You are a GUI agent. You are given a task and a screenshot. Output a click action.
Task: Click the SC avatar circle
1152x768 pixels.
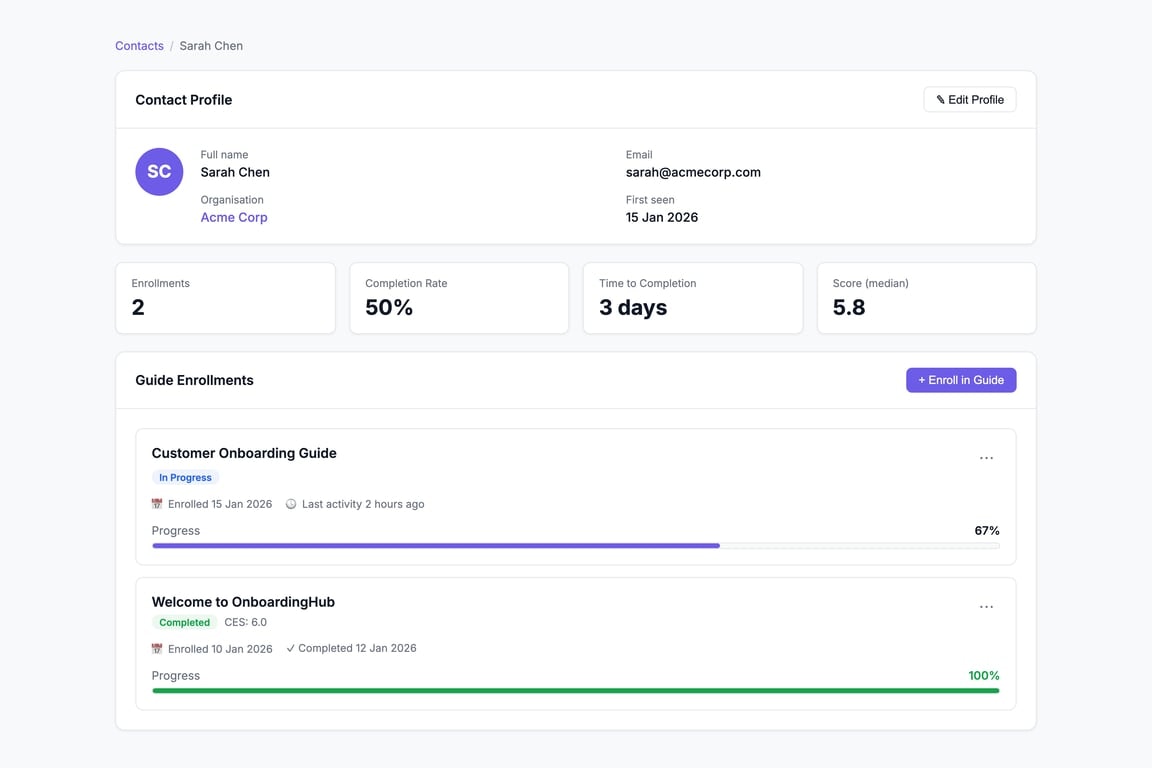[x=159, y=171]
